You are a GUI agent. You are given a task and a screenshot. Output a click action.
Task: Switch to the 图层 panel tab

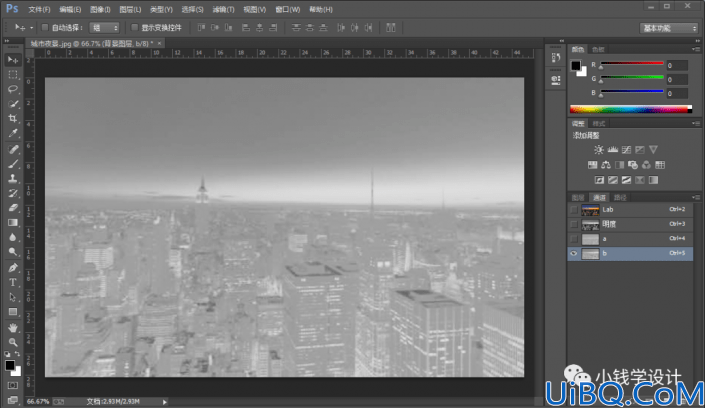click(578, 198)
